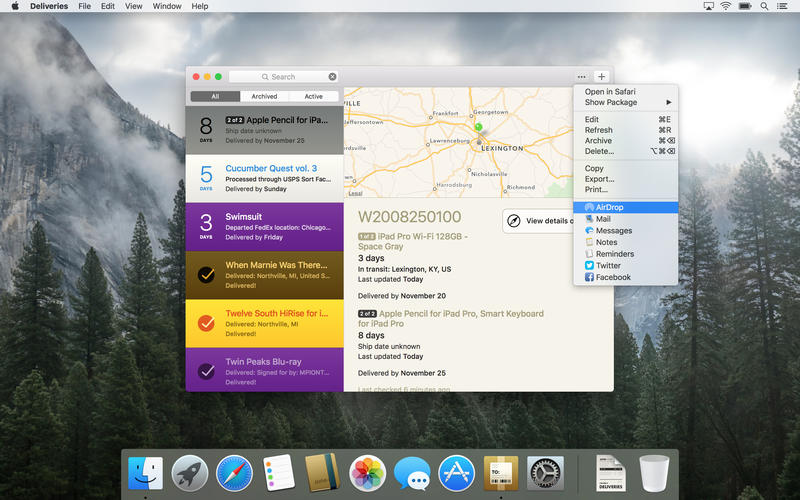Screen dimensions: 800x500
Task: Switch to Archived filter
Action: [264, 96]
